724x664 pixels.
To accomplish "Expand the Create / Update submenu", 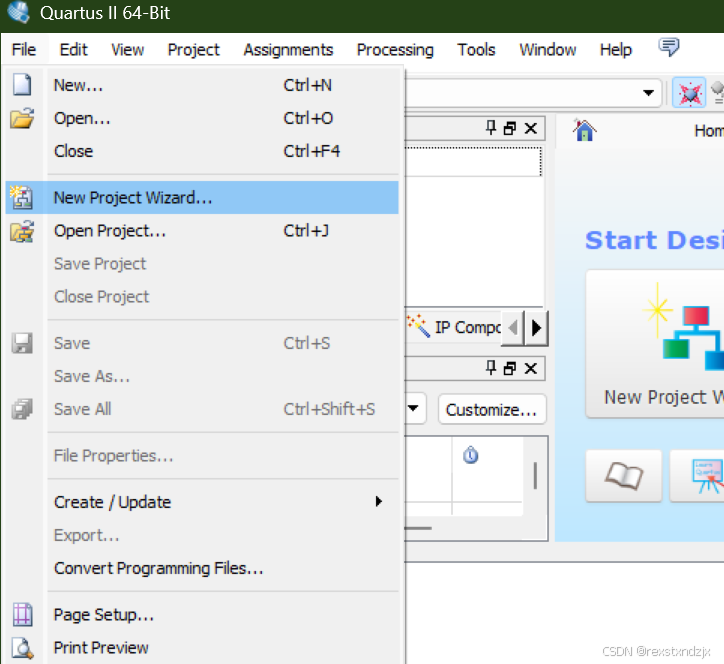I will tap(379, 501).
